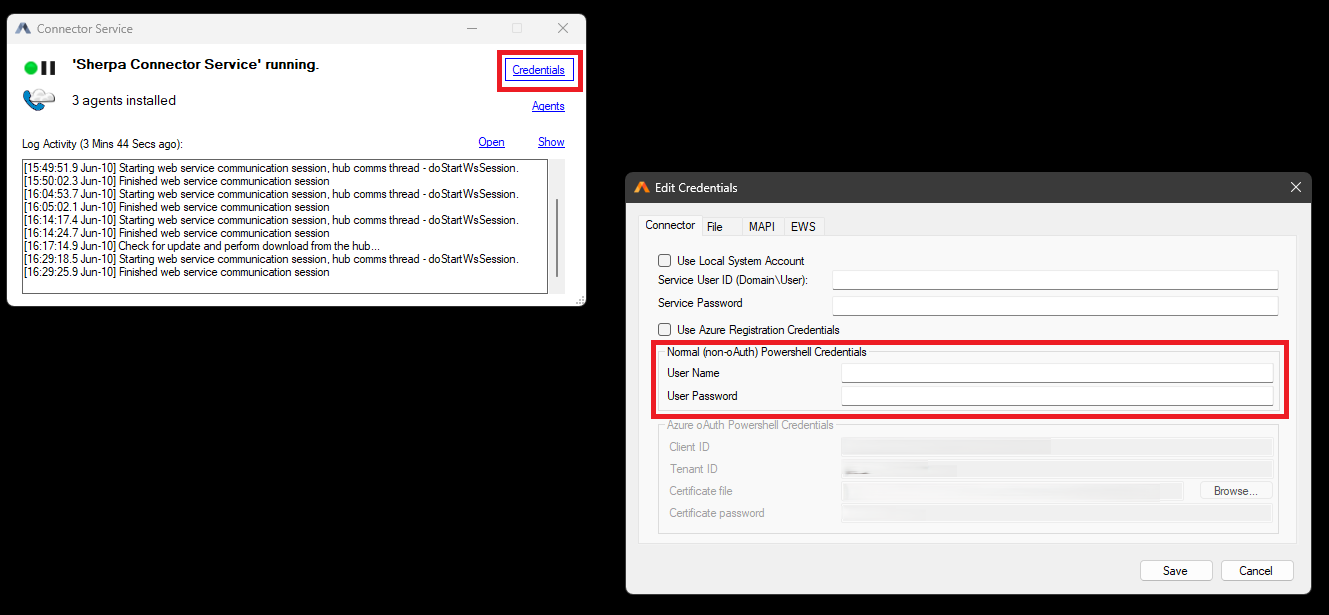
Task: Open the Credentials link
Action: coord(538,70)
